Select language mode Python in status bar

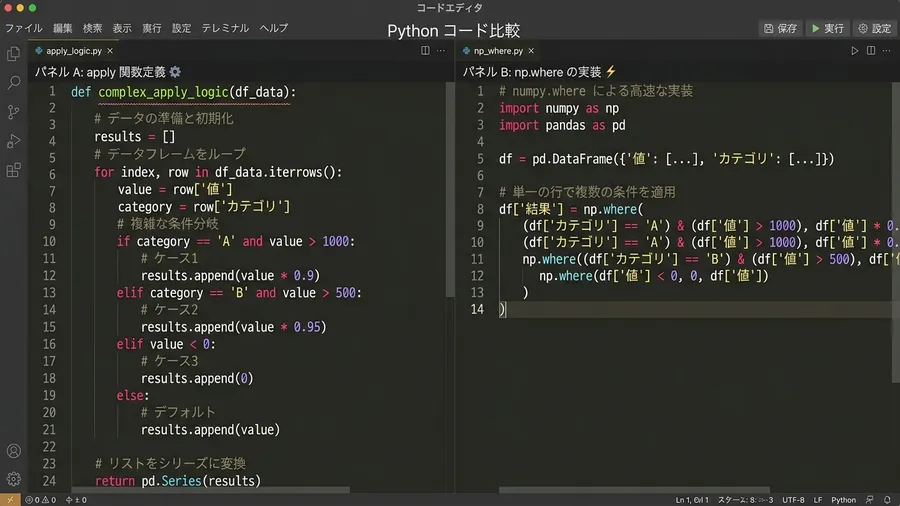[843, 500]
